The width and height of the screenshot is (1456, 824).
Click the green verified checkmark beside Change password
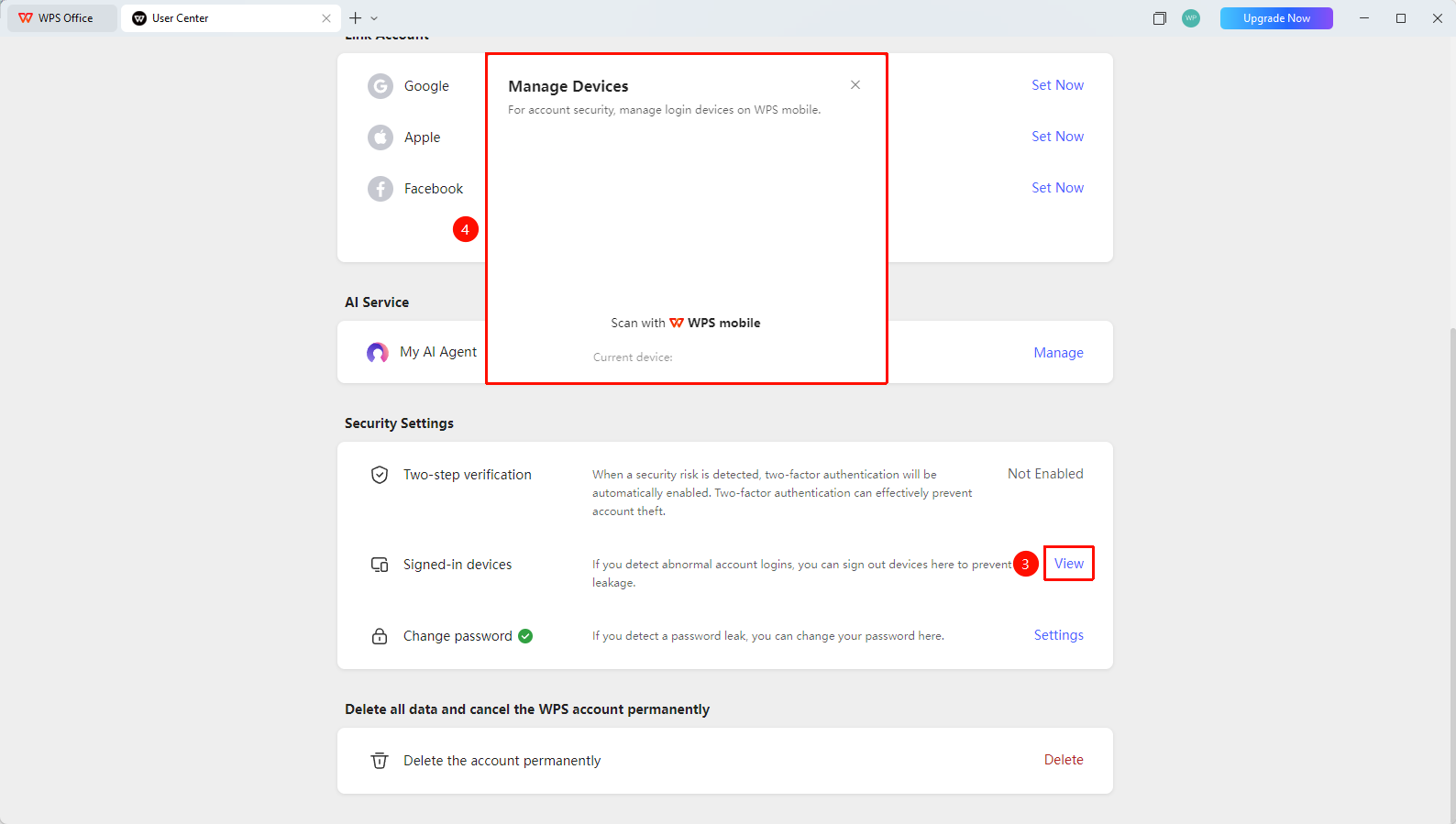pyautogui.click(x=525, y=636)
